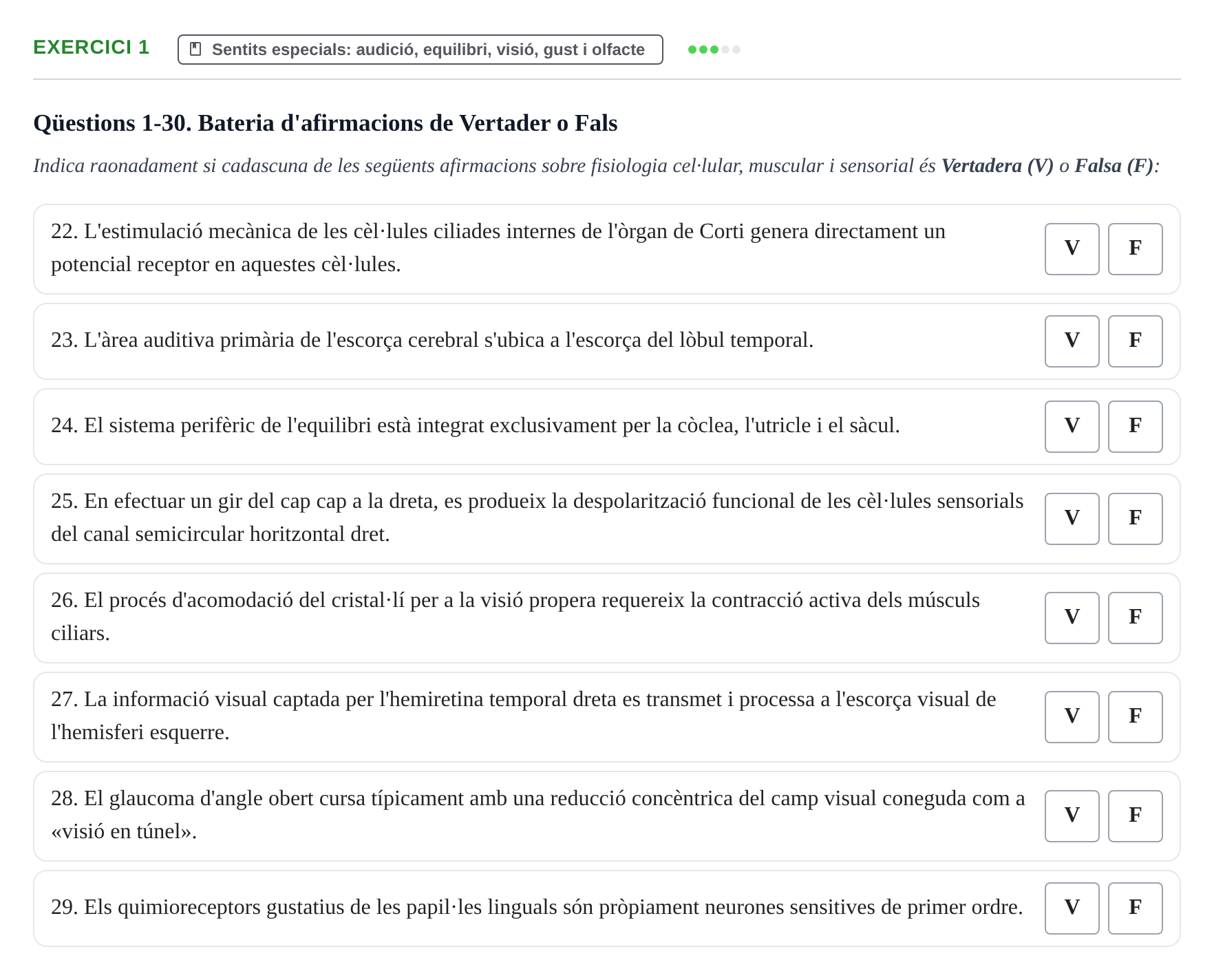This screenshot has height=980, width=1214.
Task: Choose V for question 29 quimioreceptors gustatius
Action: [1072, 908]
